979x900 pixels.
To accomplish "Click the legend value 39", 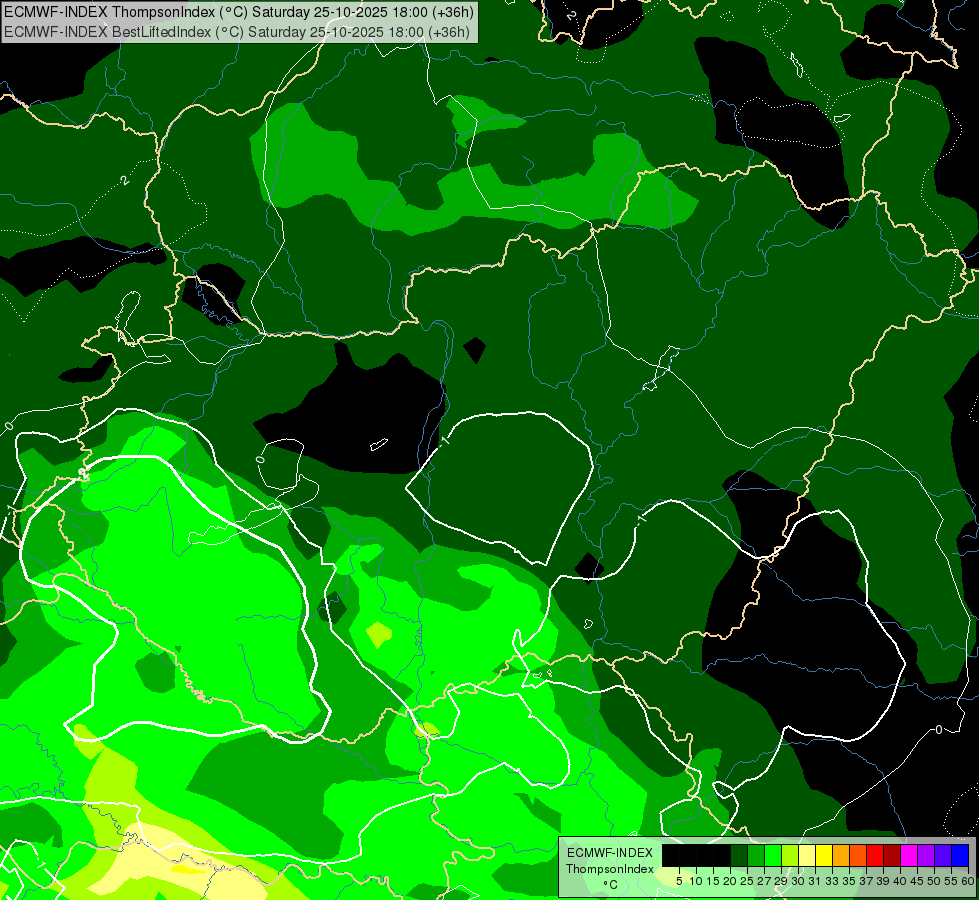I will tap(883, 881).
